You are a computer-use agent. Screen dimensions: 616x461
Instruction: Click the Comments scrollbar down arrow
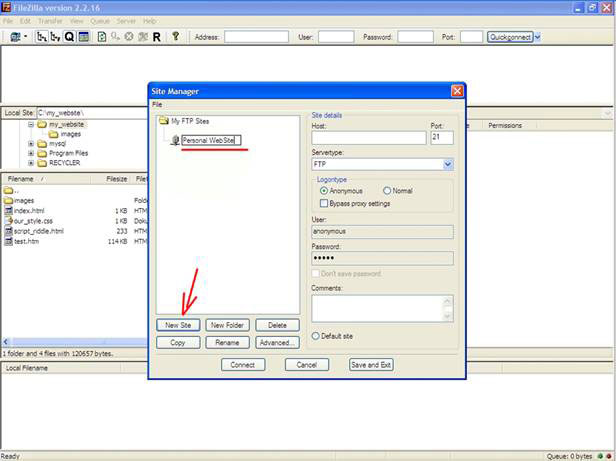point(448,316)
